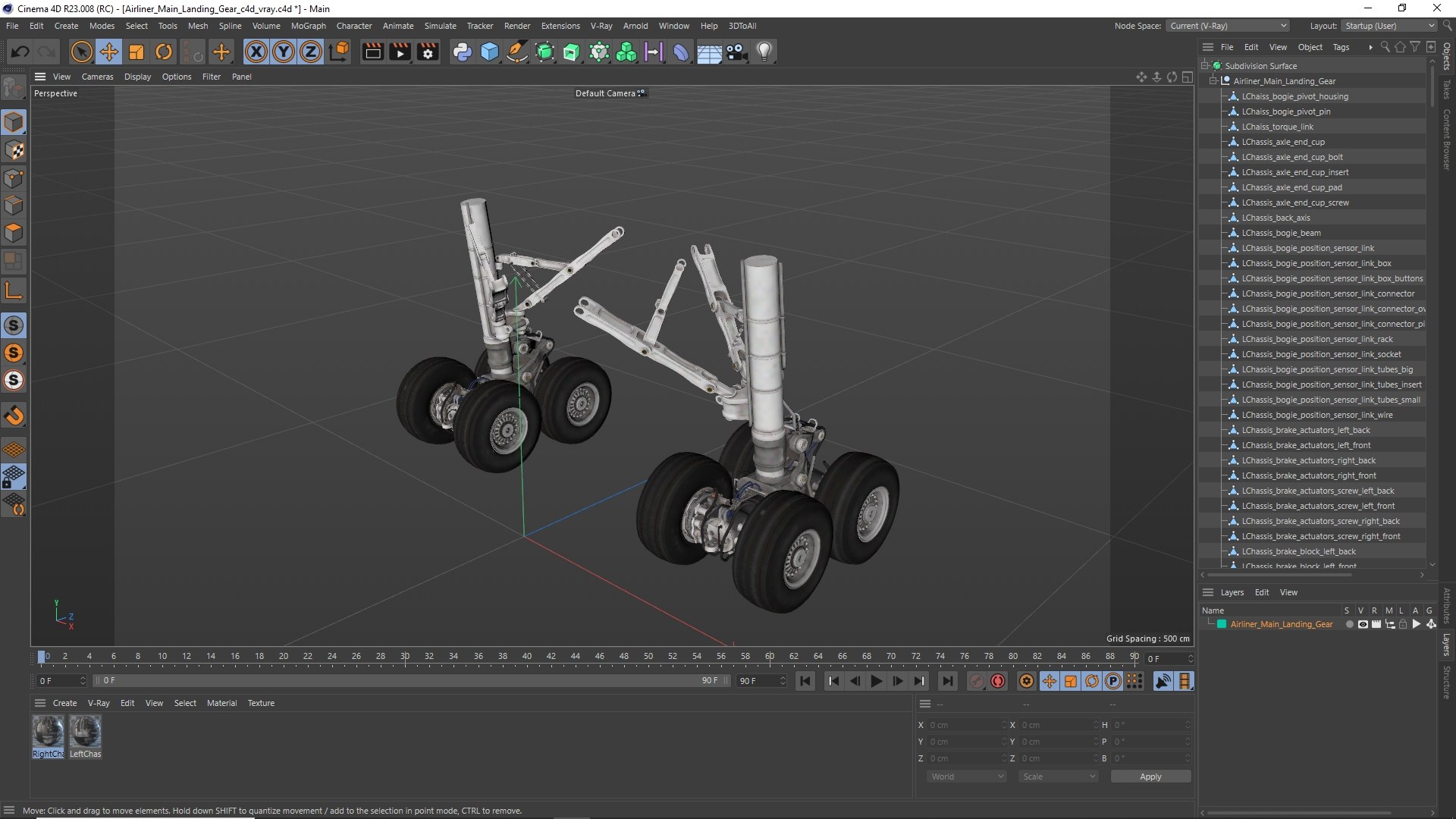The width and height of the screenshot is (1456, 819).
Task: Open the Layout Startup dropdown
Action: tap(1389, 26)
